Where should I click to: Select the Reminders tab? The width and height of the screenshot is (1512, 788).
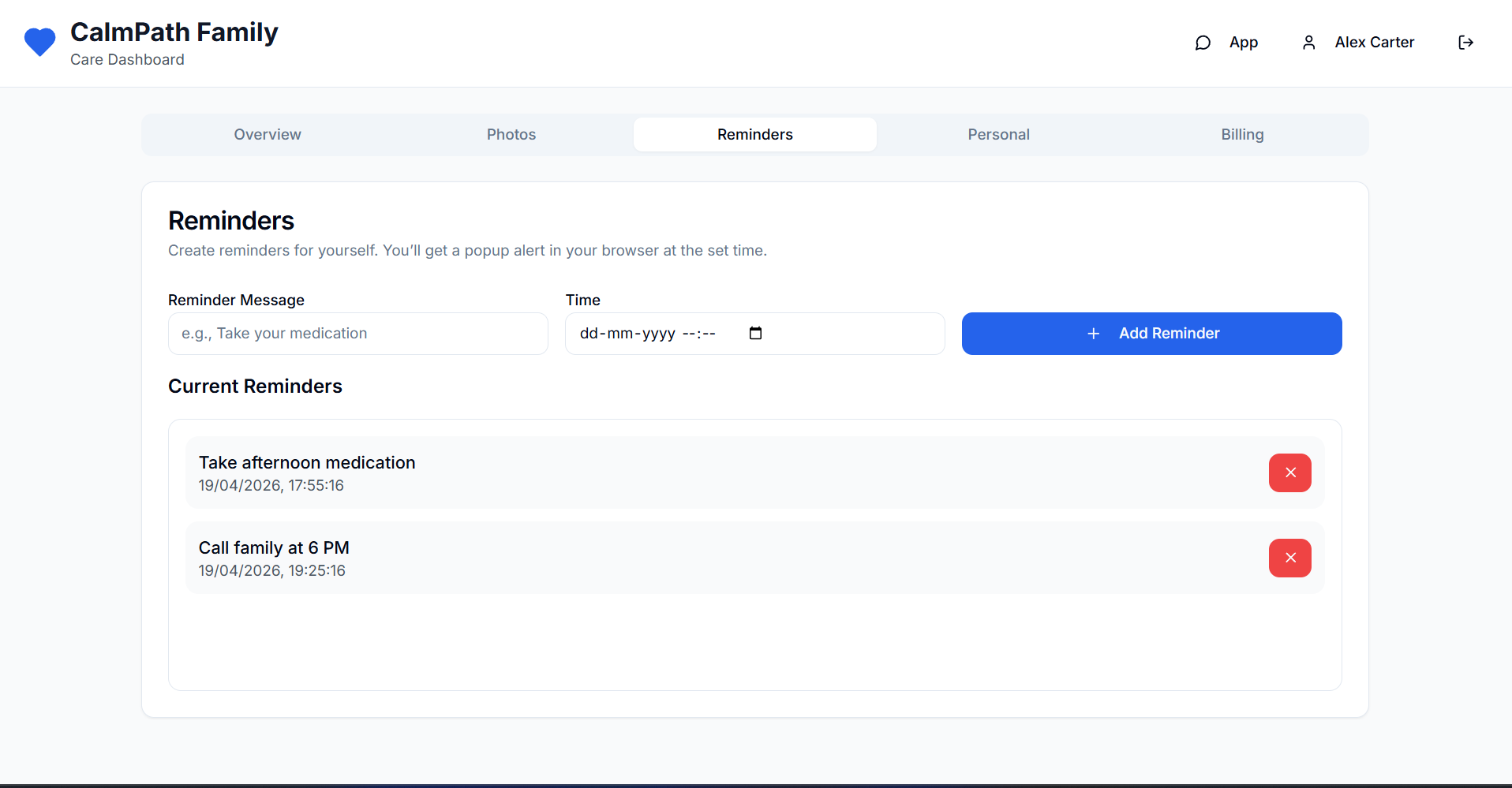(x=754, y=135)
